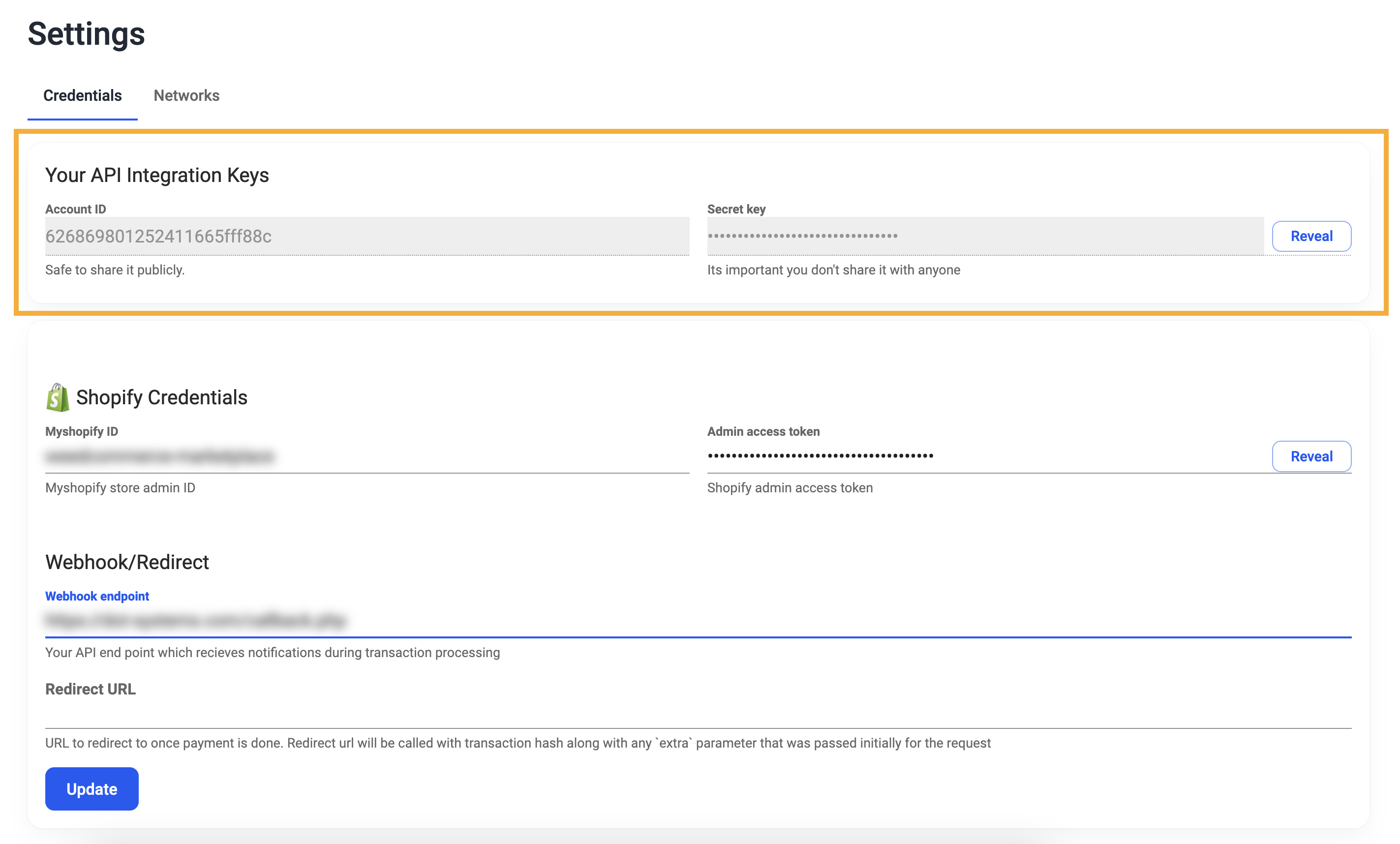The width and height of the screenshot is (1400, 844).
Task: Click the 'Shopify Credentials' heading text
Action: coord(162,397)
